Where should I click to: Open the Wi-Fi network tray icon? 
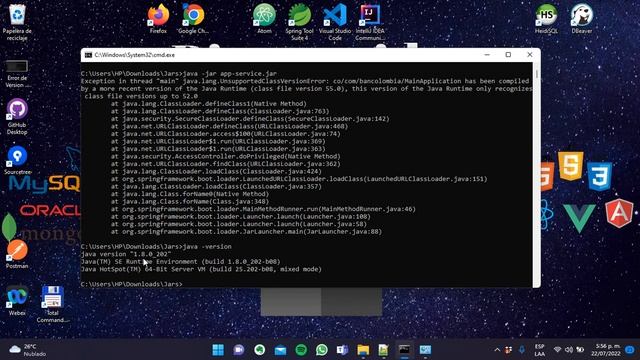[558, 350]
